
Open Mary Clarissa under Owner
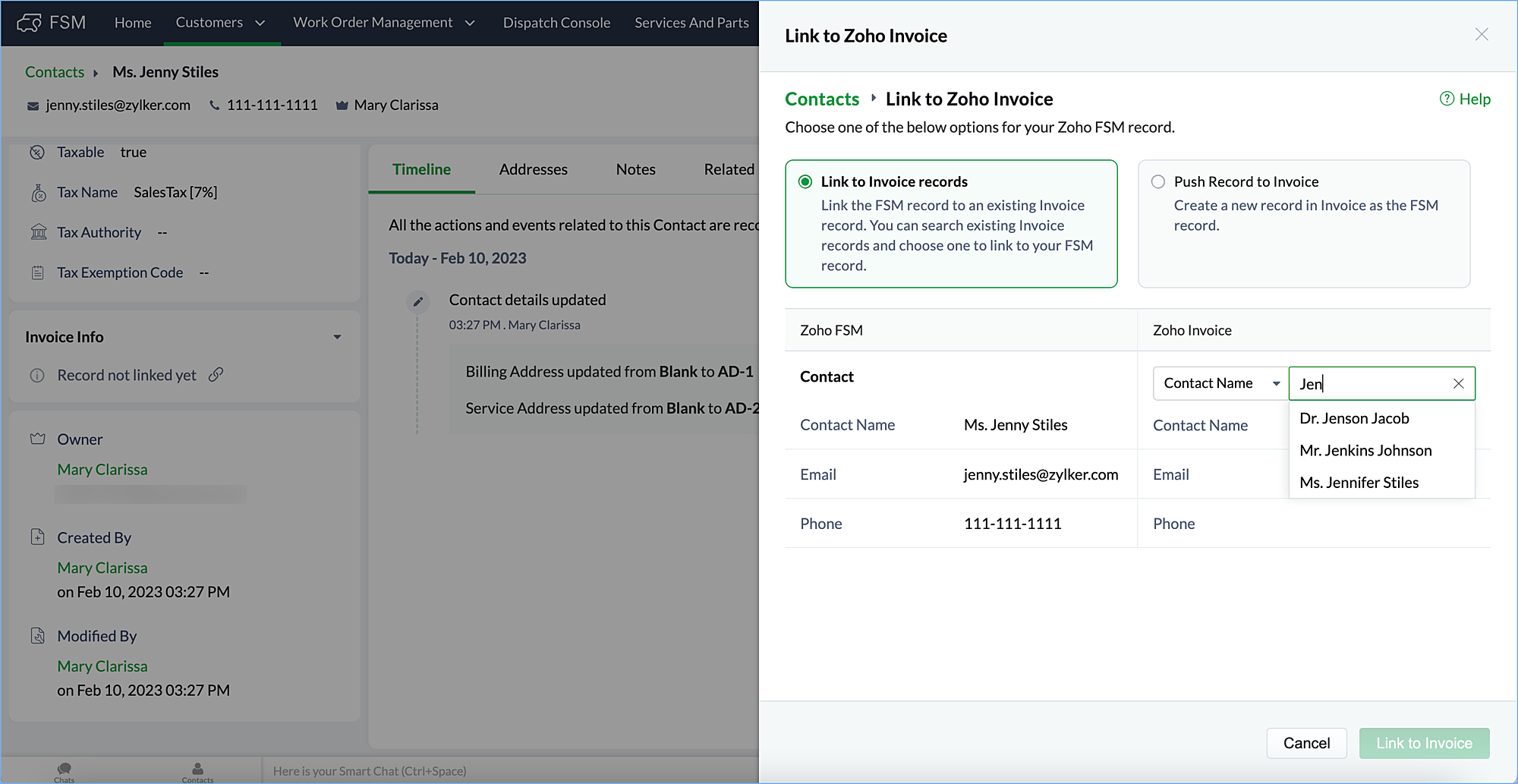102,470
